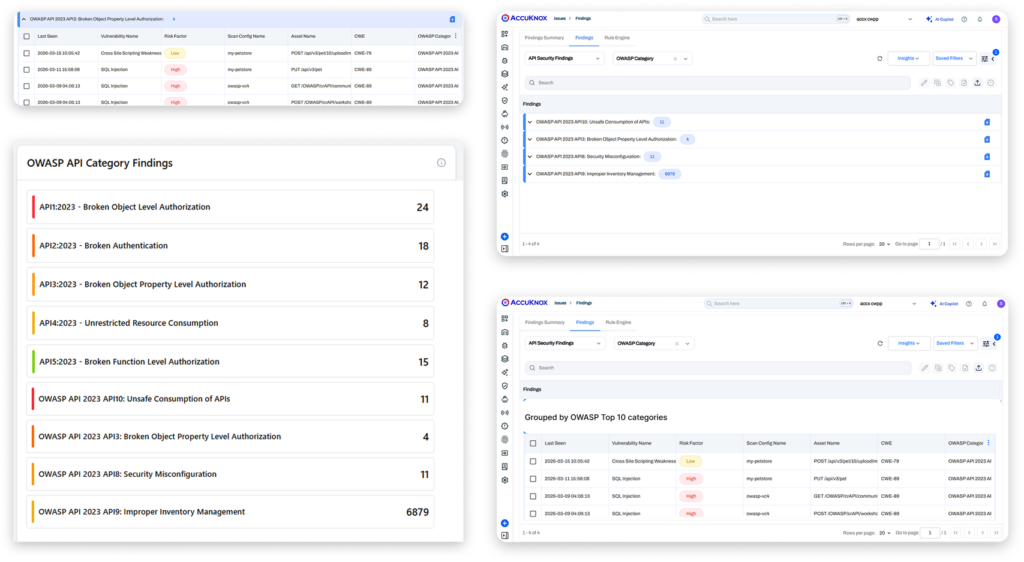Image resolution: width=1024 pixels, height=562 pixels.
Task: Tick Cross Site Scripting row checkbox, top-left snippet
Action: coord(27,53)
